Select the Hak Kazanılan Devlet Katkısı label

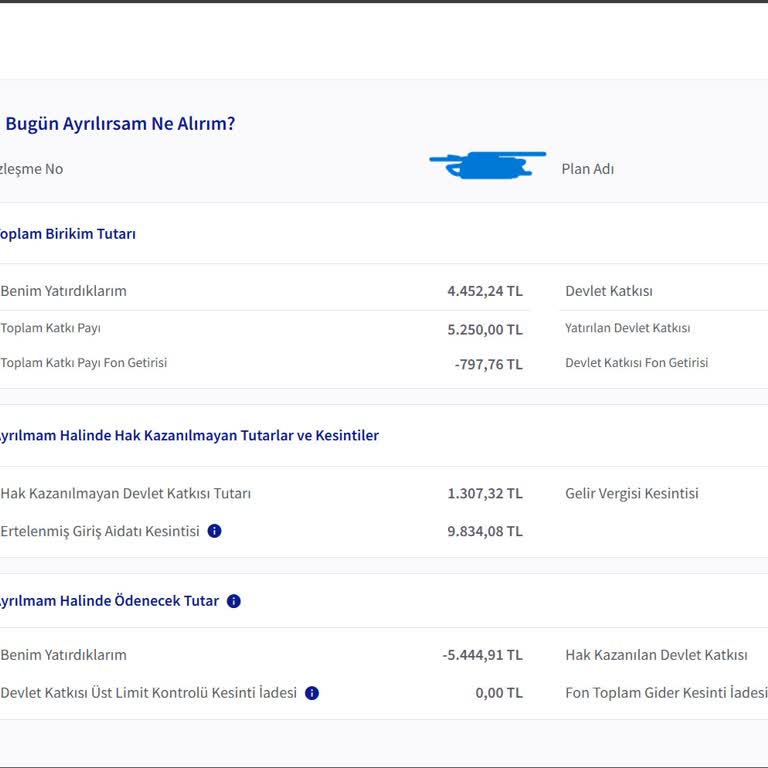656,655
